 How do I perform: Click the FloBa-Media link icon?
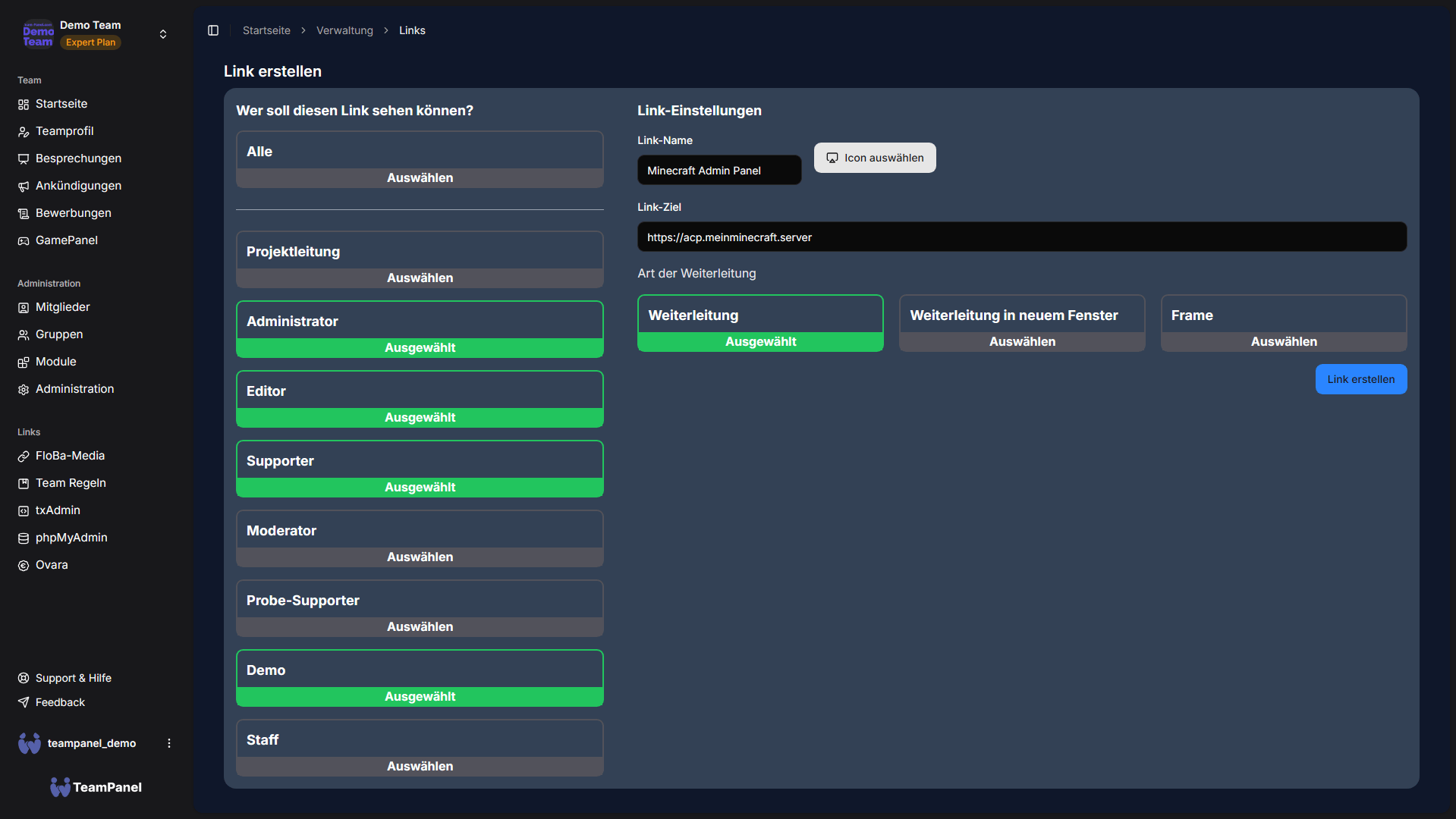[24, 457]
